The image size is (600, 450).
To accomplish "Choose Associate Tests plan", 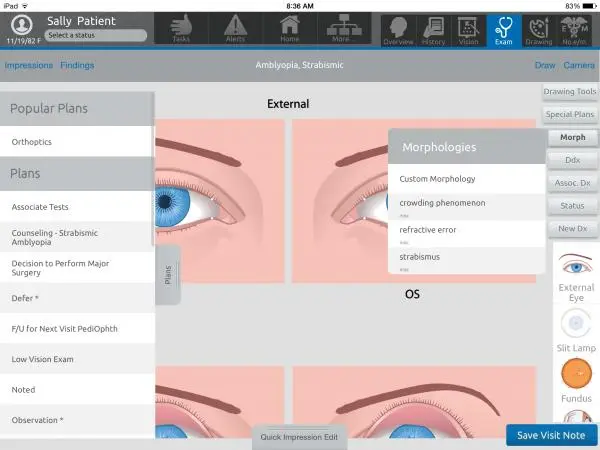I will tap(77, 207).
